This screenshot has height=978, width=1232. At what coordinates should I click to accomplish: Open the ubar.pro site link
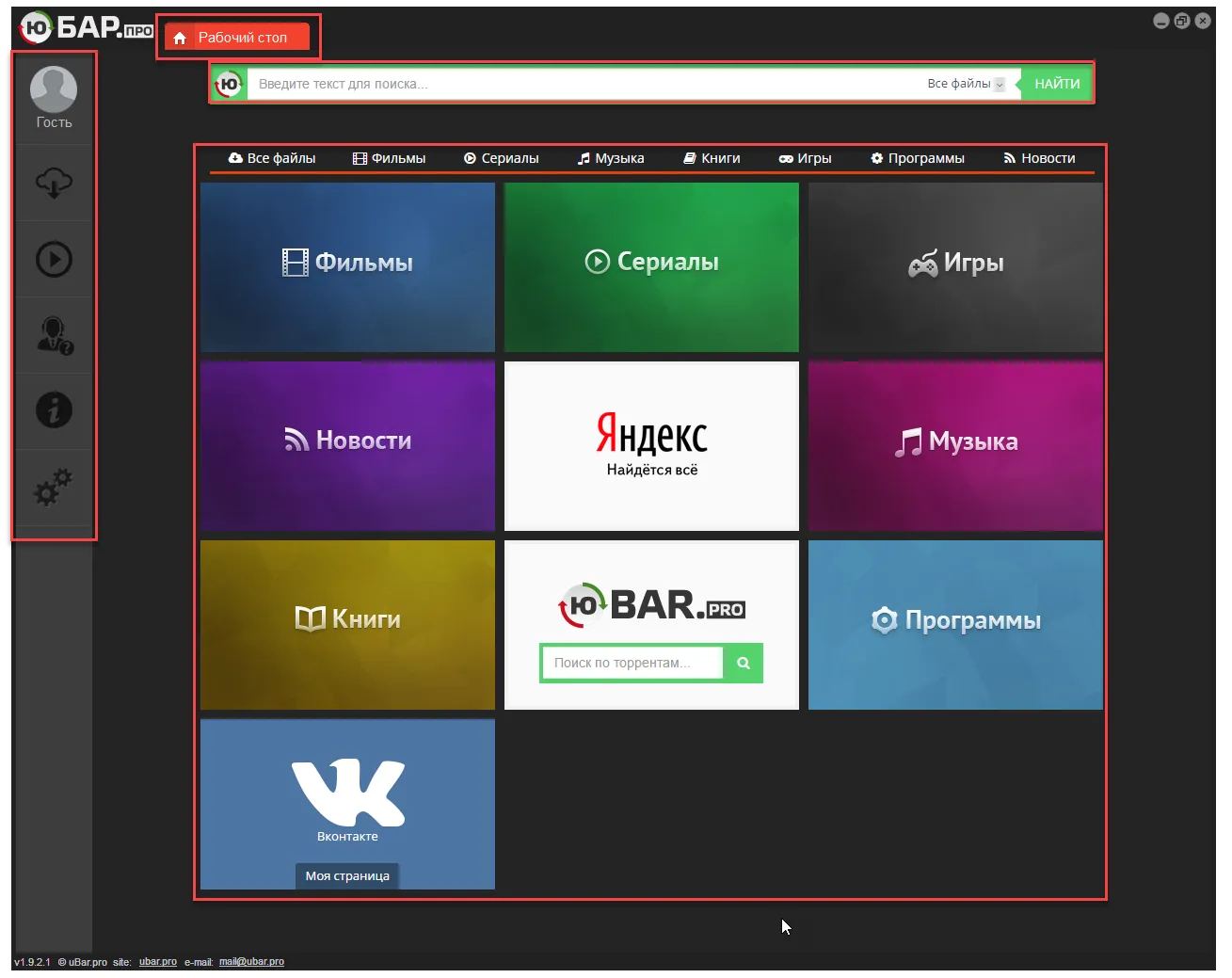158,962
